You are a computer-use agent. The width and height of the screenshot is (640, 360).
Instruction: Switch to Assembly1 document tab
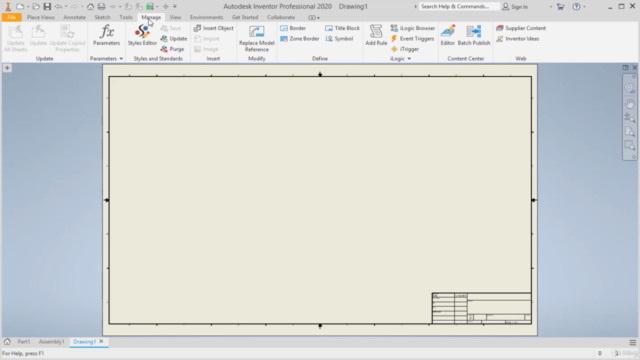(x=51, y=342)
